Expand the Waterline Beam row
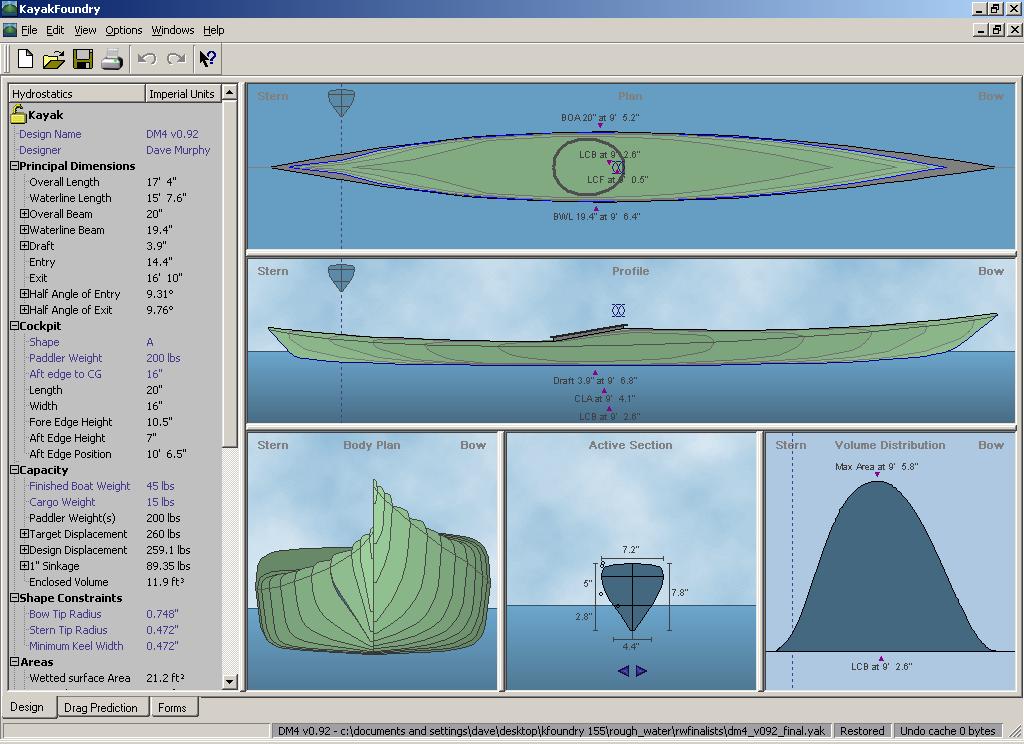Screen dimensions: 1024x744 click(x=24, y=230)
